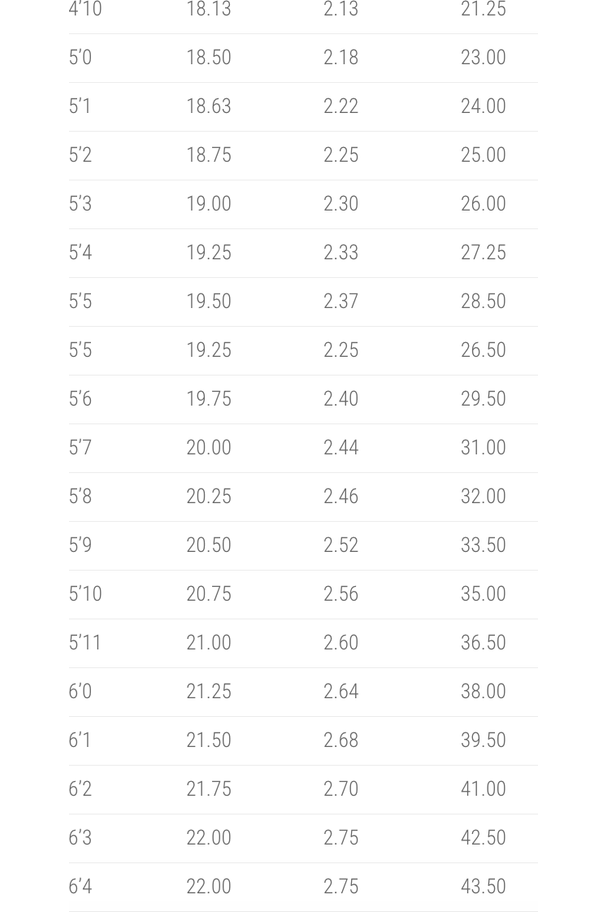
Task: Click the 2.37 table value
Action: (x=340, y=301)
